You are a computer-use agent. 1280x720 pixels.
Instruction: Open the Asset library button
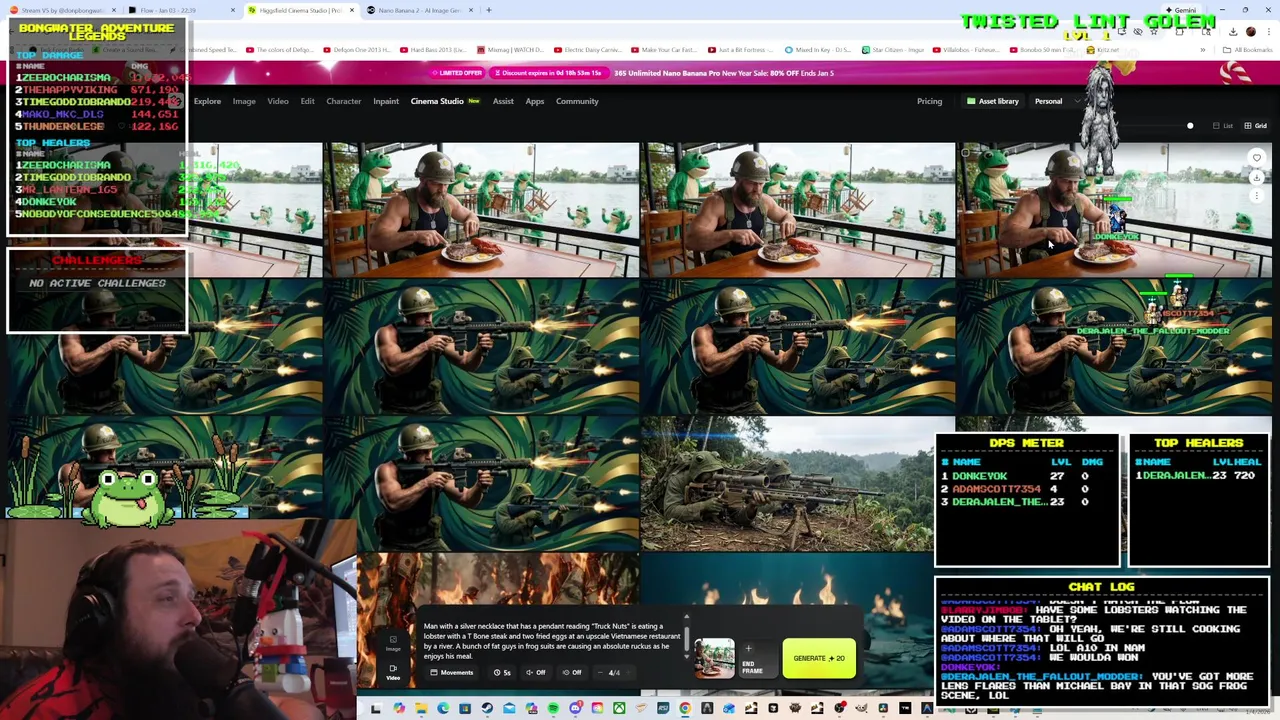(992, 101)
